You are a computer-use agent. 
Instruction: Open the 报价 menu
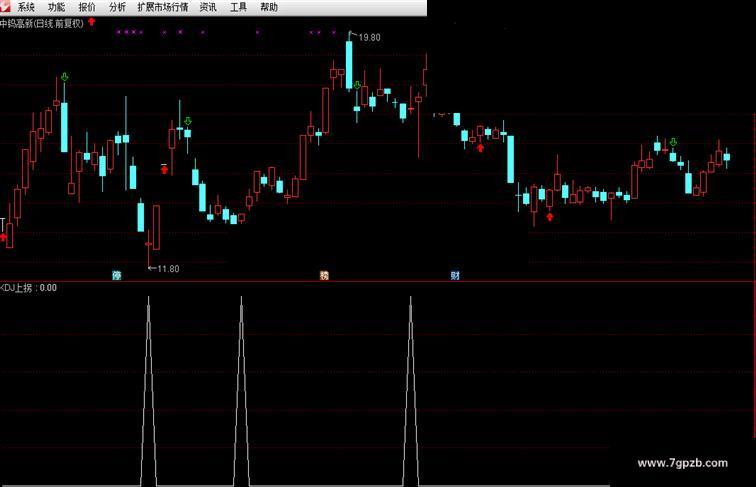[87, 7]
